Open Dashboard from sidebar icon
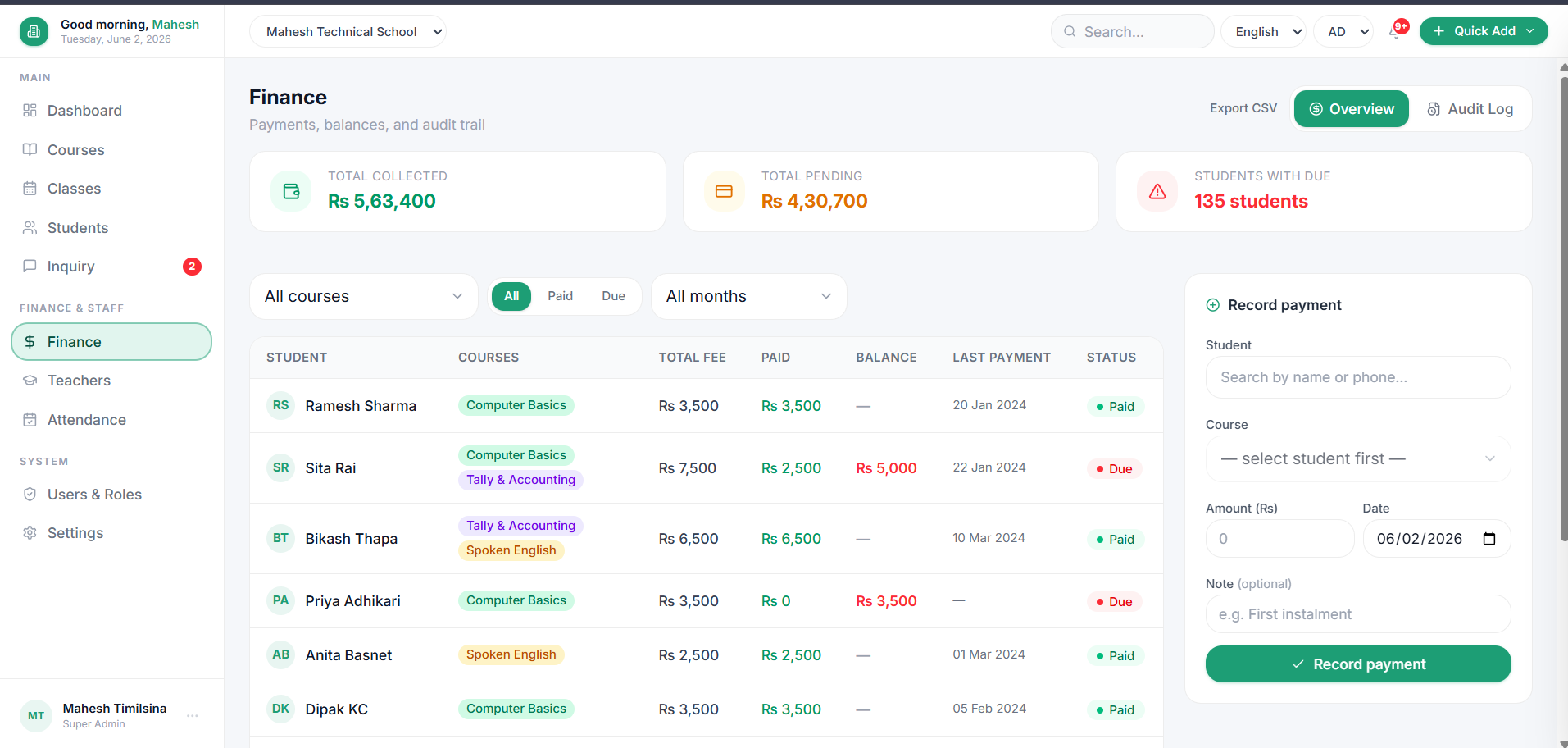Screen dimensions: 1568x748 tap(30, 111)
